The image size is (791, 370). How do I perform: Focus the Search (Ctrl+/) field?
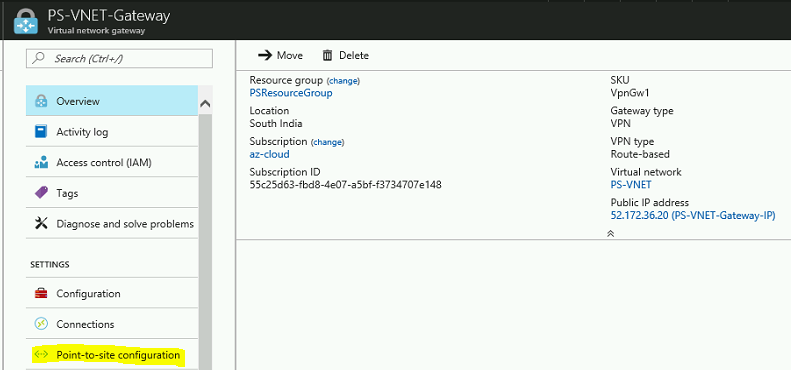[x=120, y=59]
